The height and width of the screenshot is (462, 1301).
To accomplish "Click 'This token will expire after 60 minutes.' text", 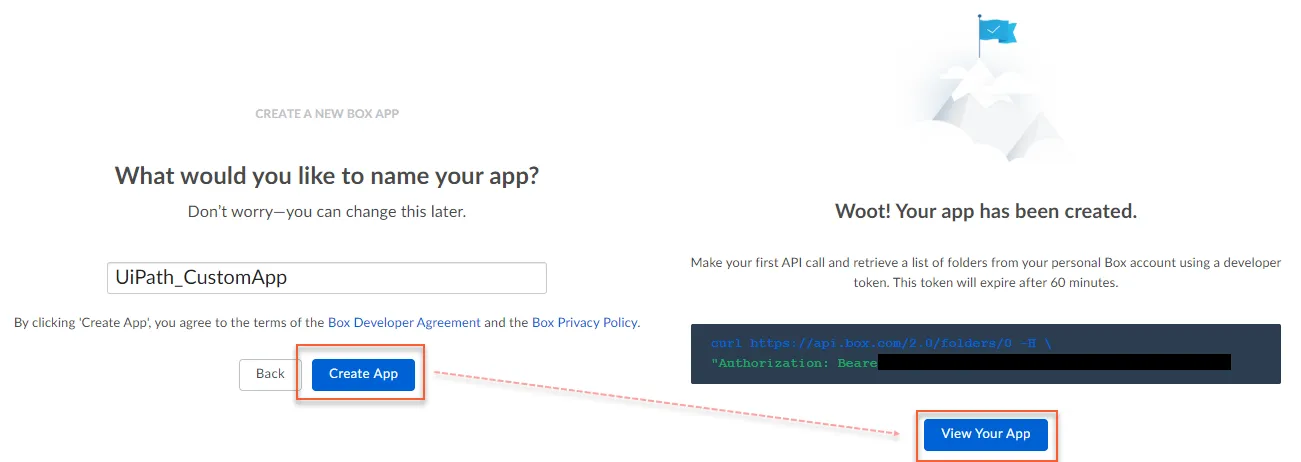I will tap(1003, 282).
